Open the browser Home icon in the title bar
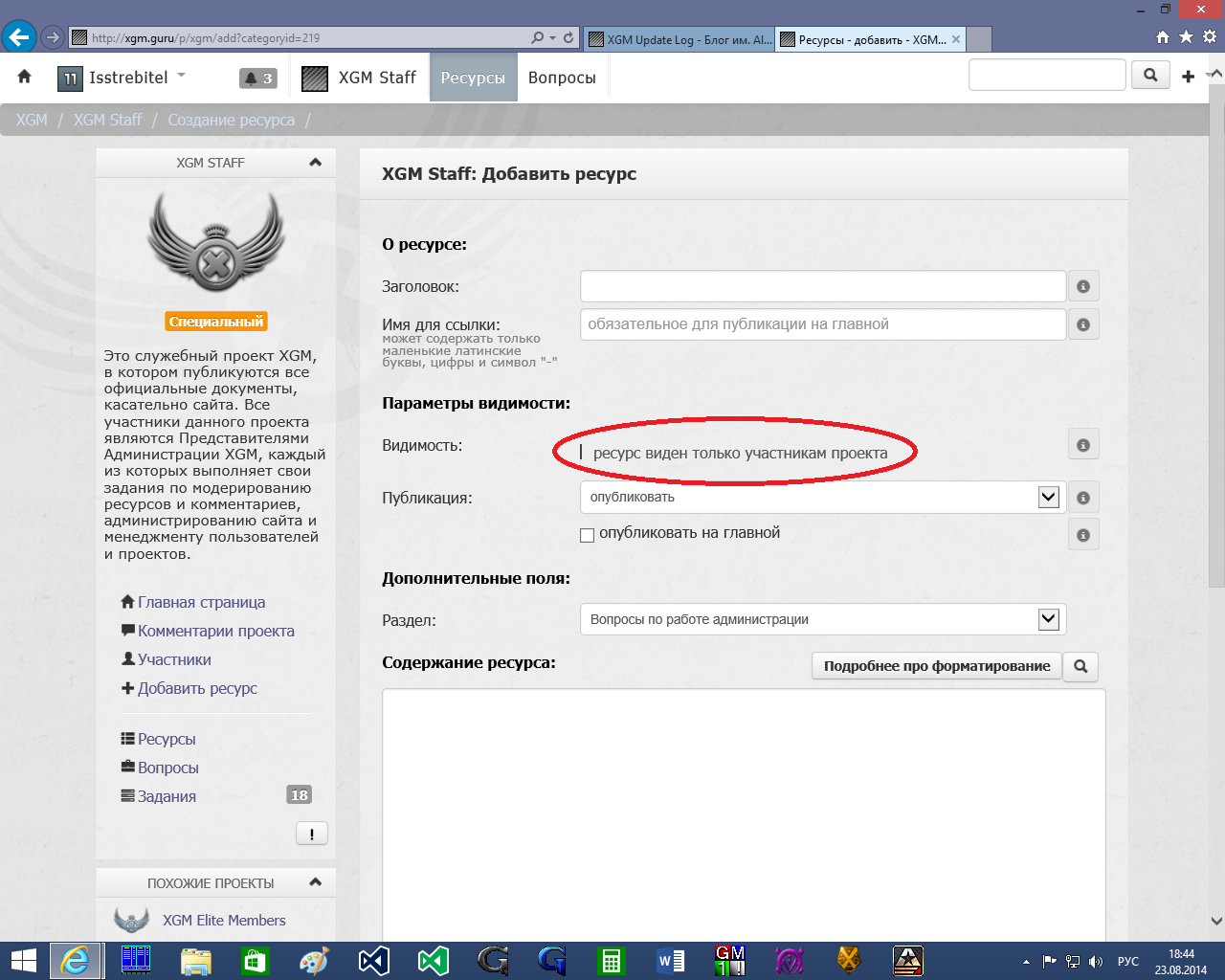Viewport: 1225px width, 980px height. 1163,37
